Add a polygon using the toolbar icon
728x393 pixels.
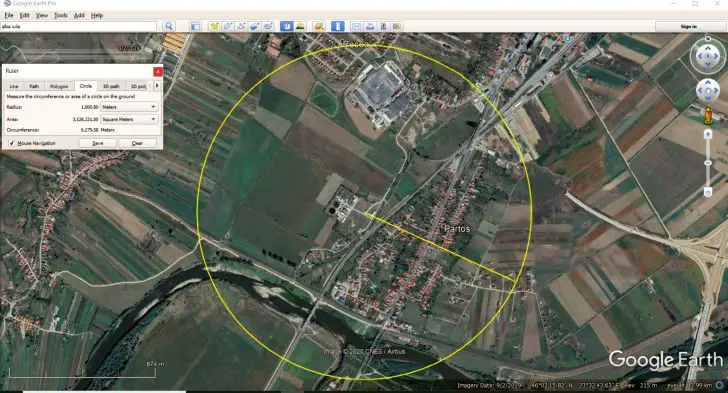(x=228, y=26)
